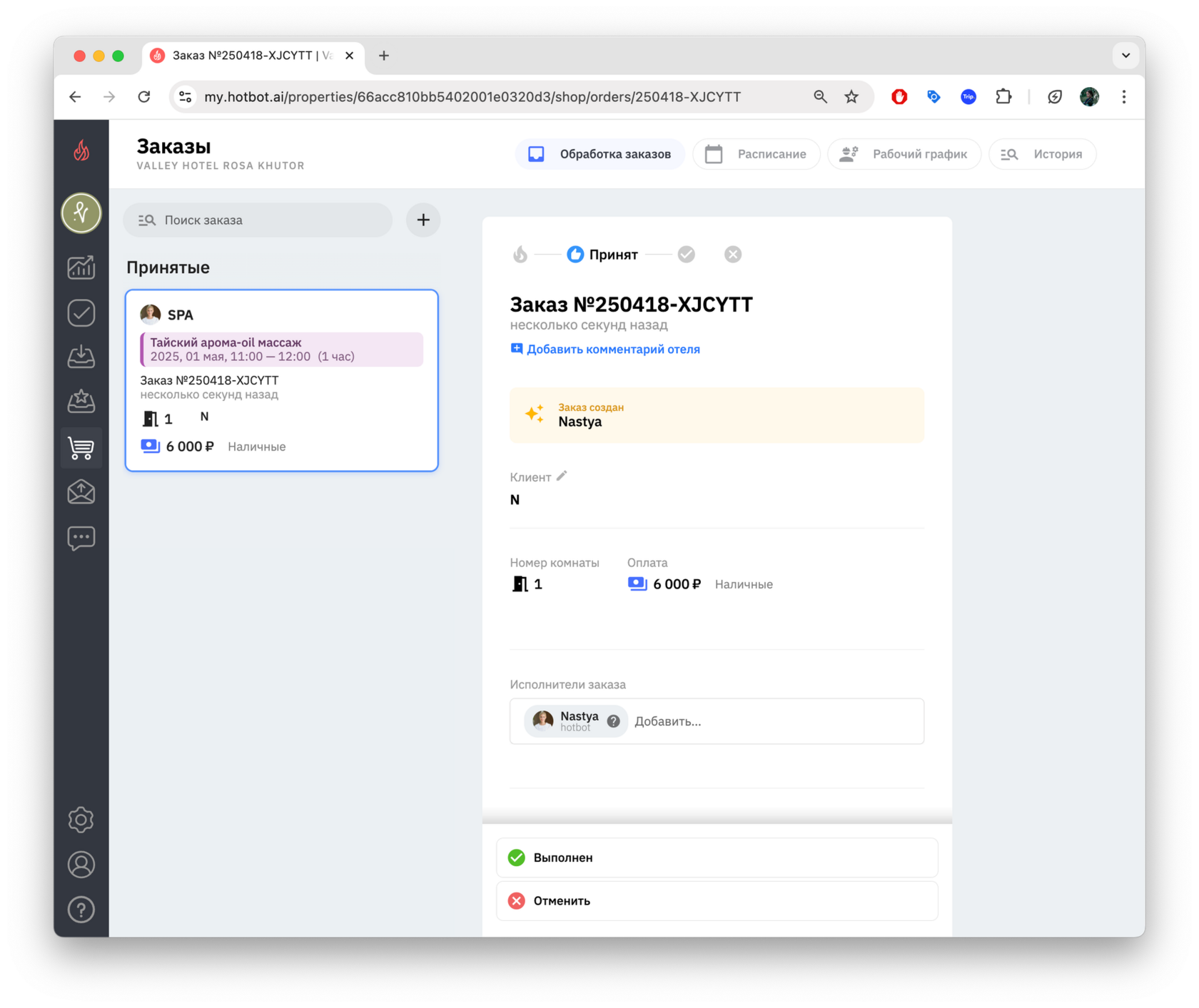
Task: Mark order as Выполнен
Action: click(717, 857)
